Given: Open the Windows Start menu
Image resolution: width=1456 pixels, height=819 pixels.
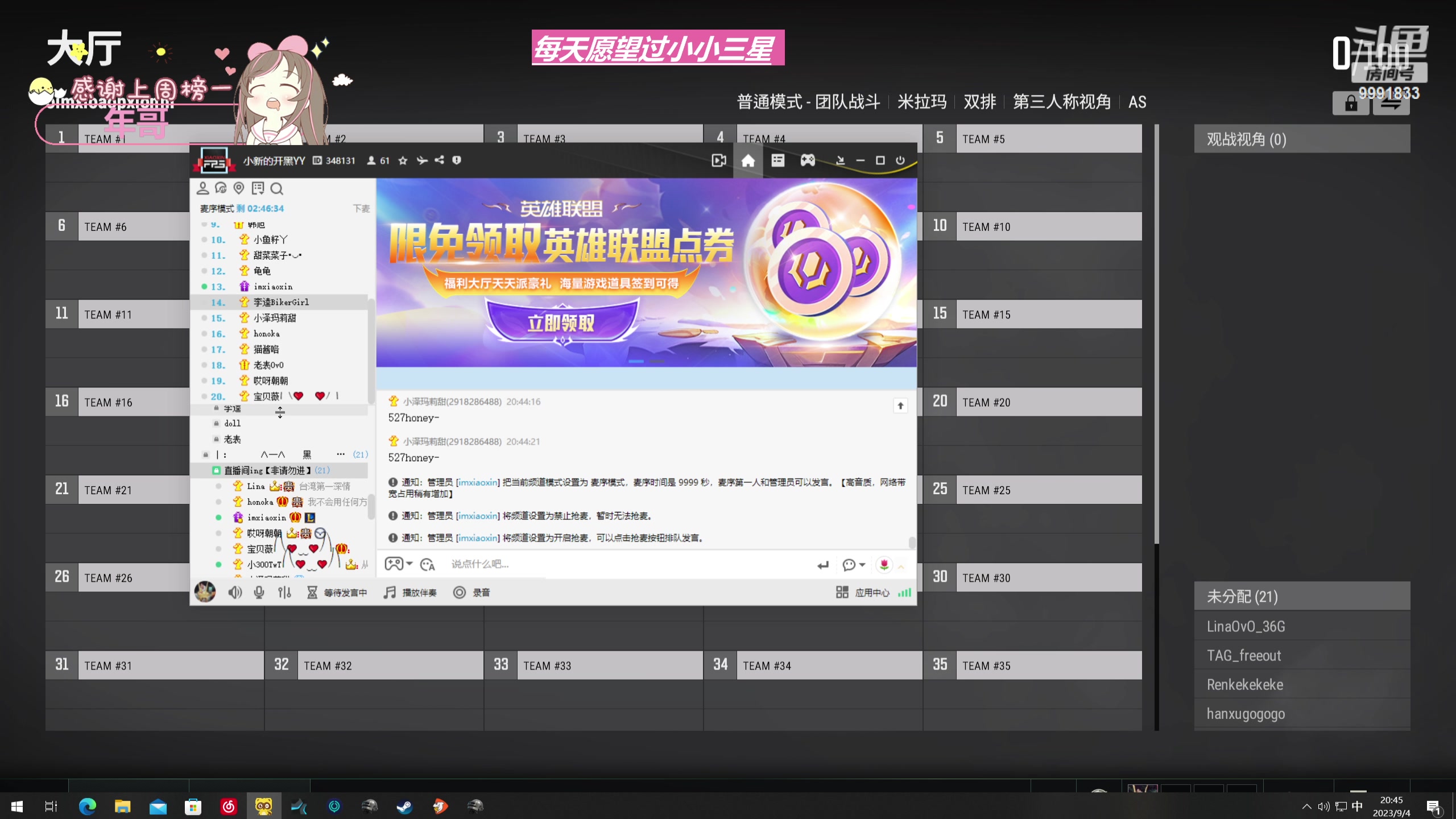Looking at the screenshot, I should pyautogui.click(x=17, y=806).
